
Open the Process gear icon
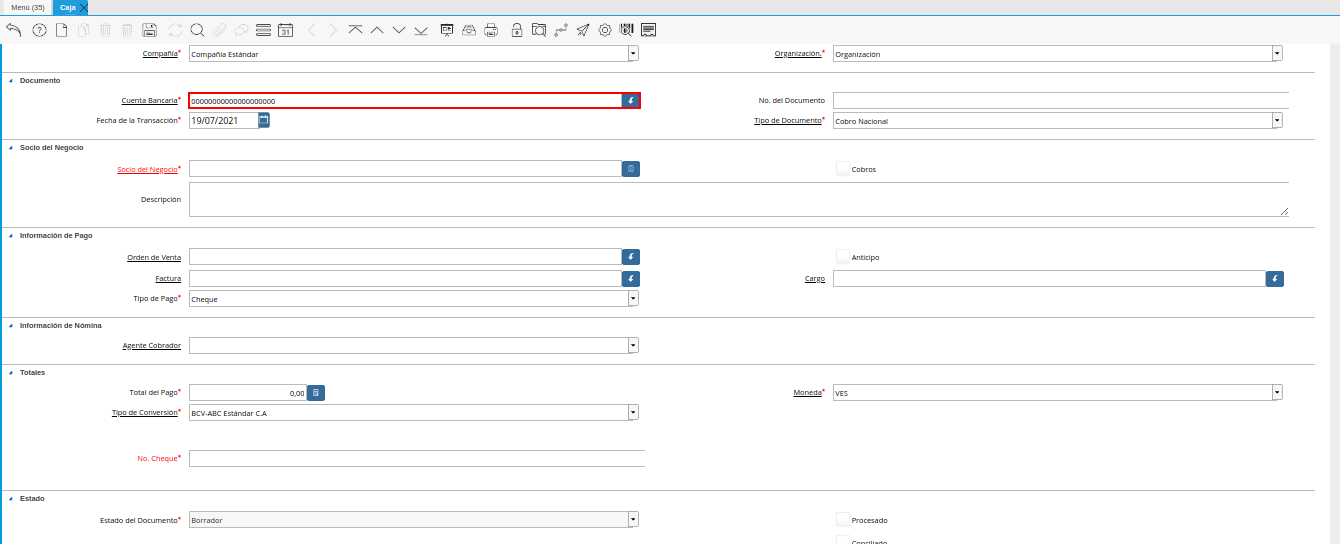coord(605,30)
